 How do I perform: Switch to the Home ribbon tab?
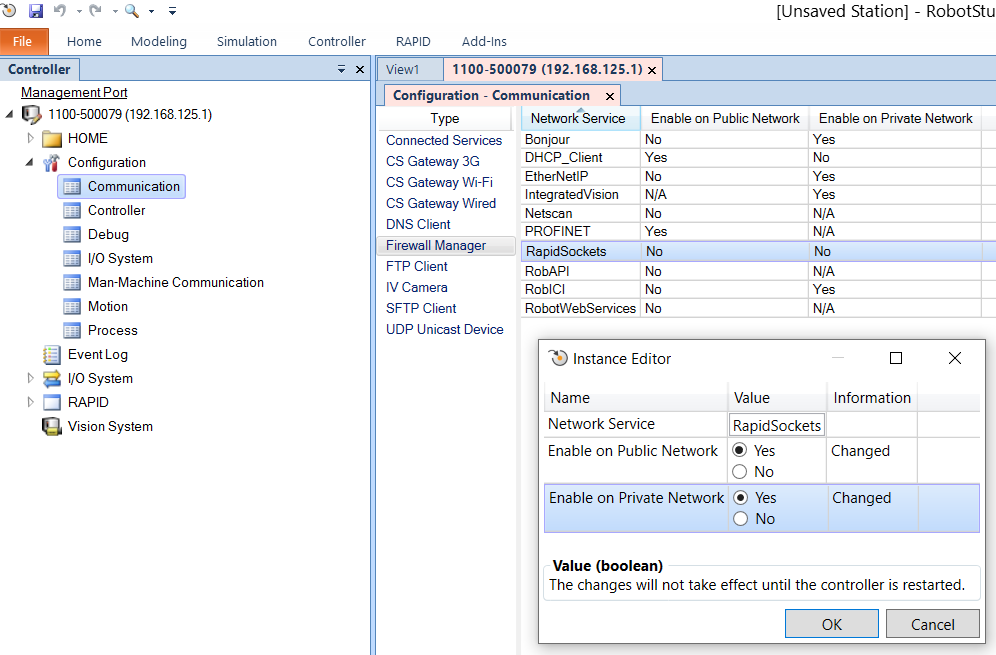(84, 41)
